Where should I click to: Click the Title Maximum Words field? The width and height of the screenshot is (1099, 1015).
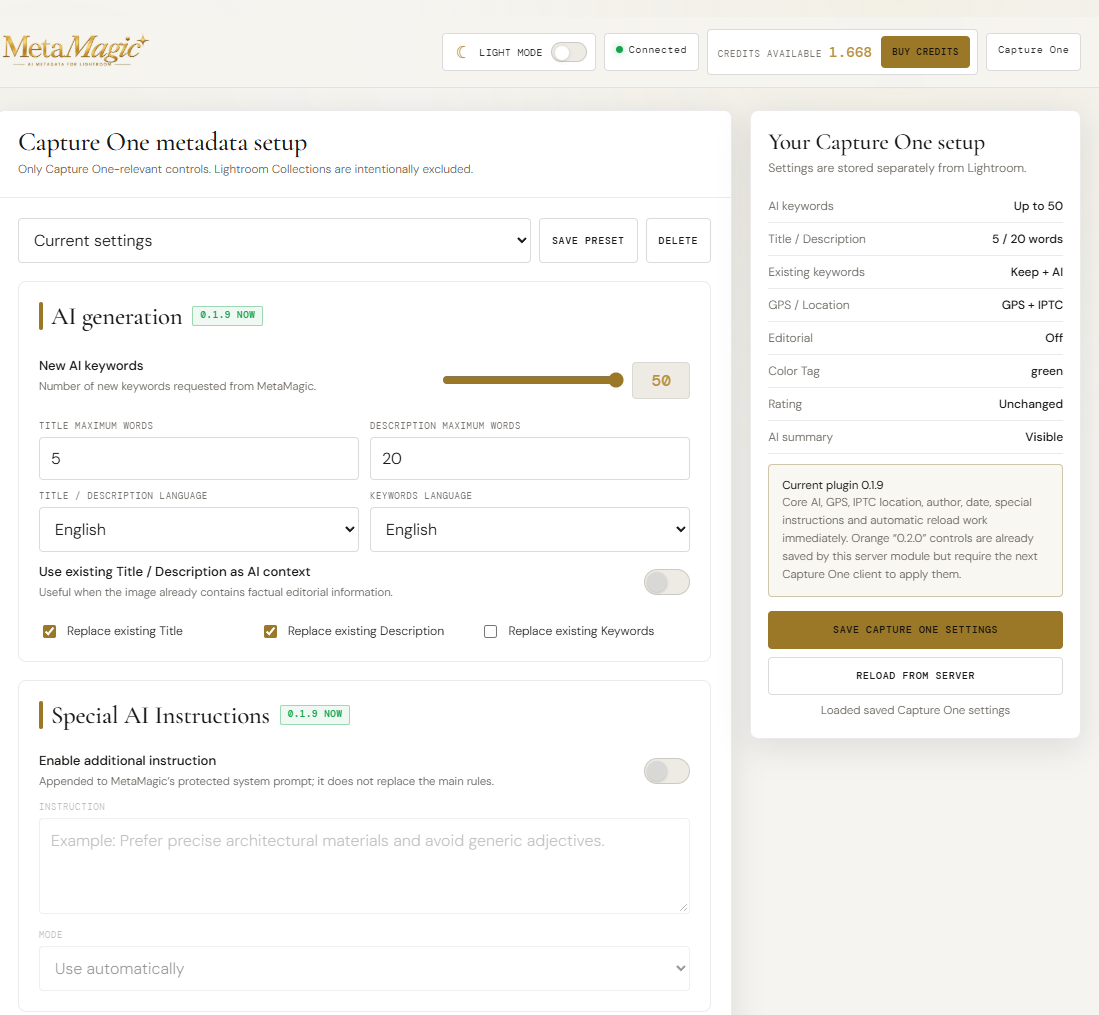click(x=199, y=458)
